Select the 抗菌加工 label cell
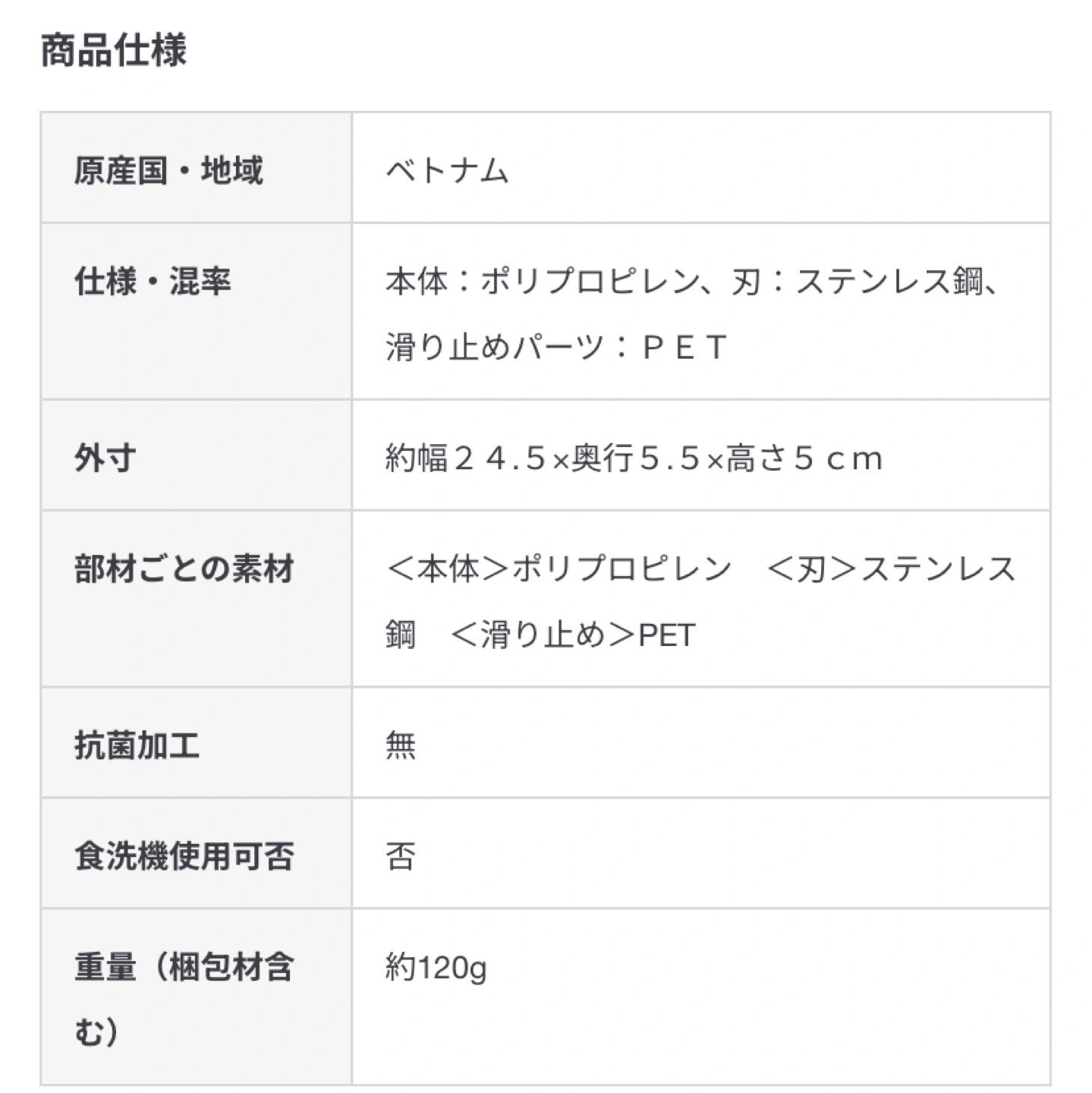This screenshot has height=1093, width=1092. coord(196,743)
